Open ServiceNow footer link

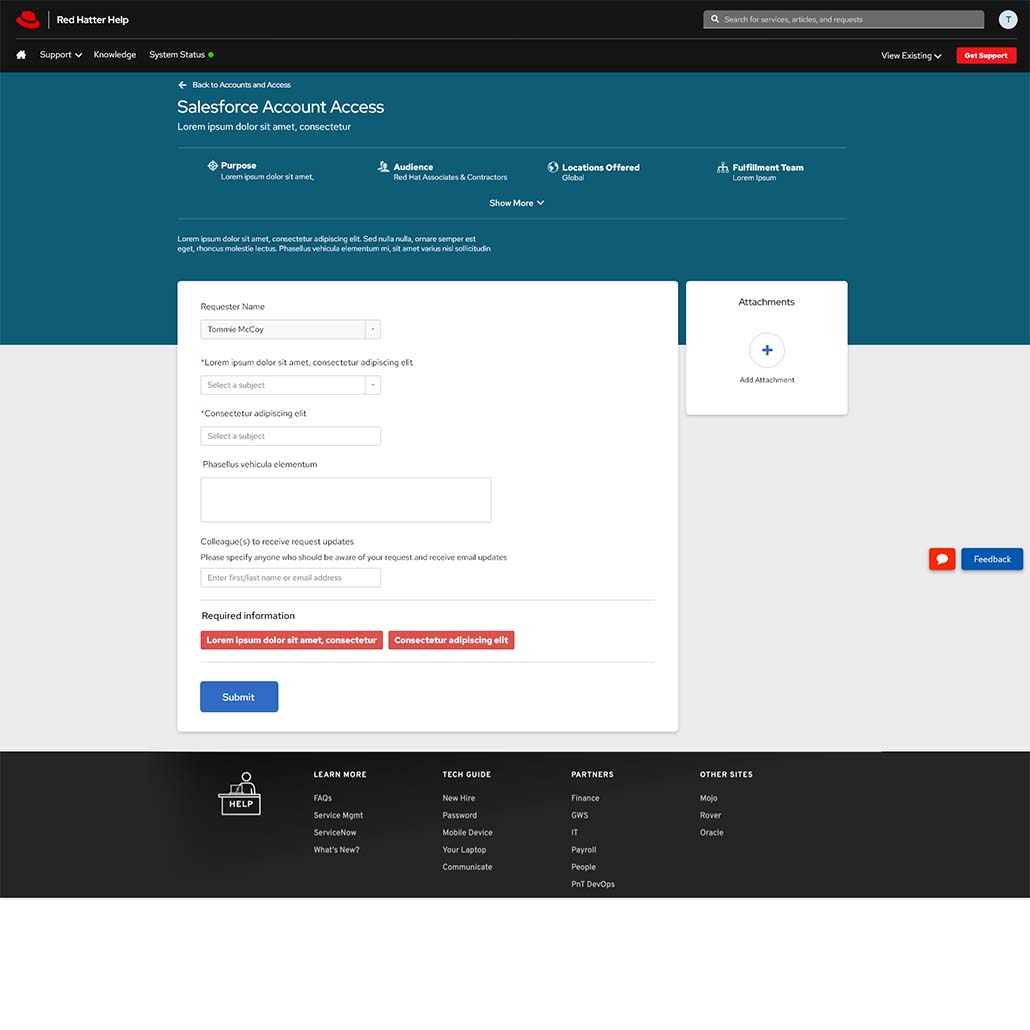tap(335, 832)
